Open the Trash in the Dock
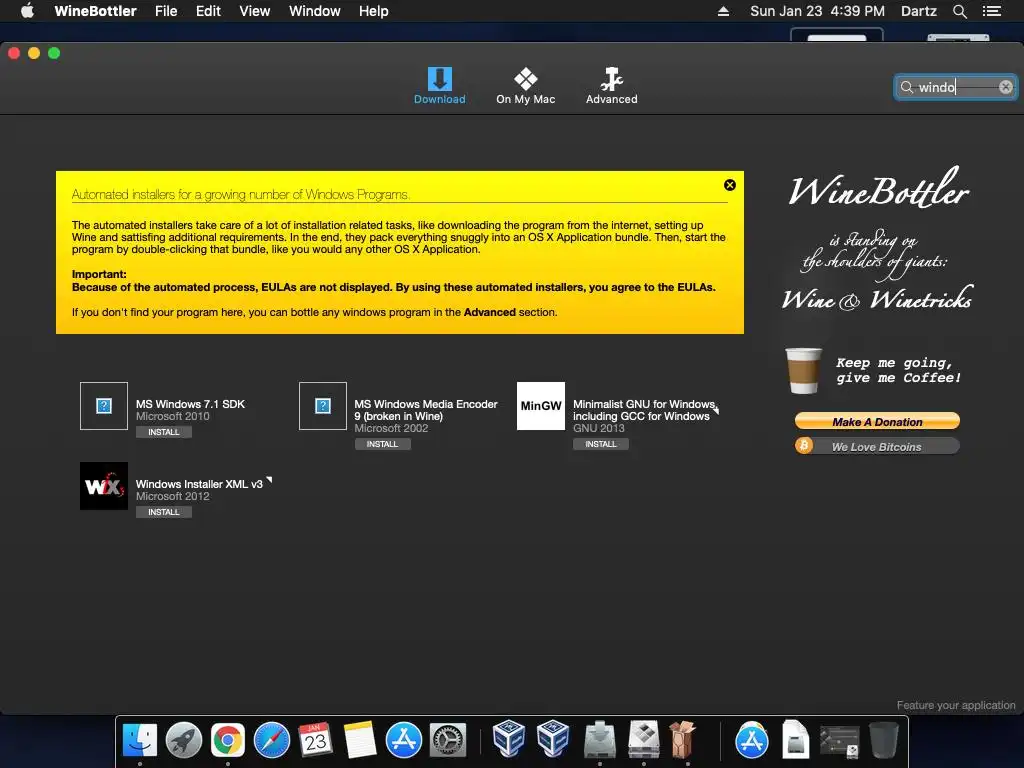 click(x=884, y=741)
